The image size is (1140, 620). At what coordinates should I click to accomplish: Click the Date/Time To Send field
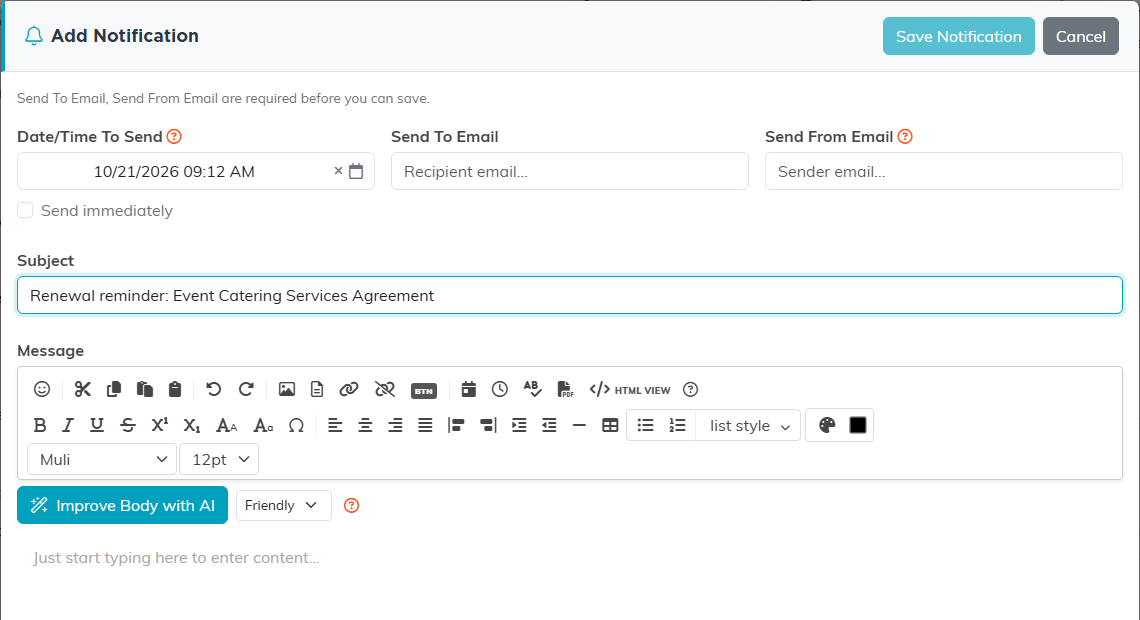tap(196, 171)
